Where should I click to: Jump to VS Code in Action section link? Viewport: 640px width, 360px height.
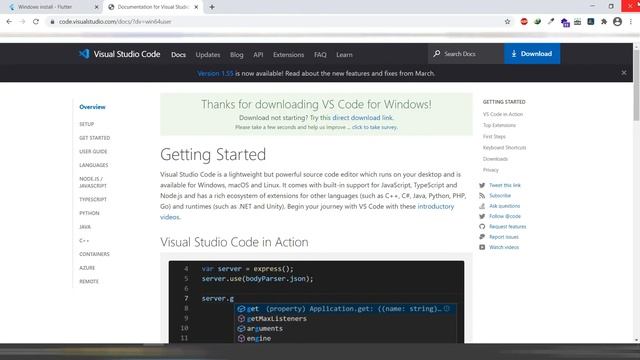coord(503,114)
